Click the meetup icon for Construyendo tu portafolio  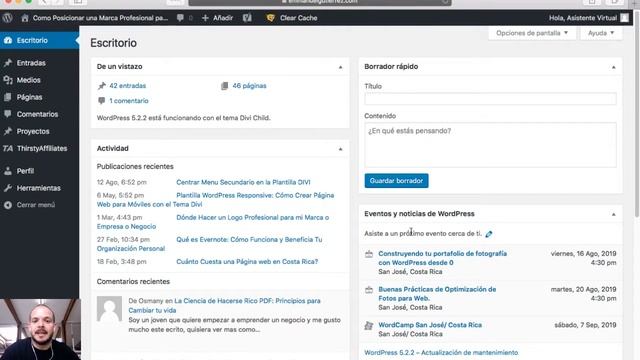coord(369,254)
